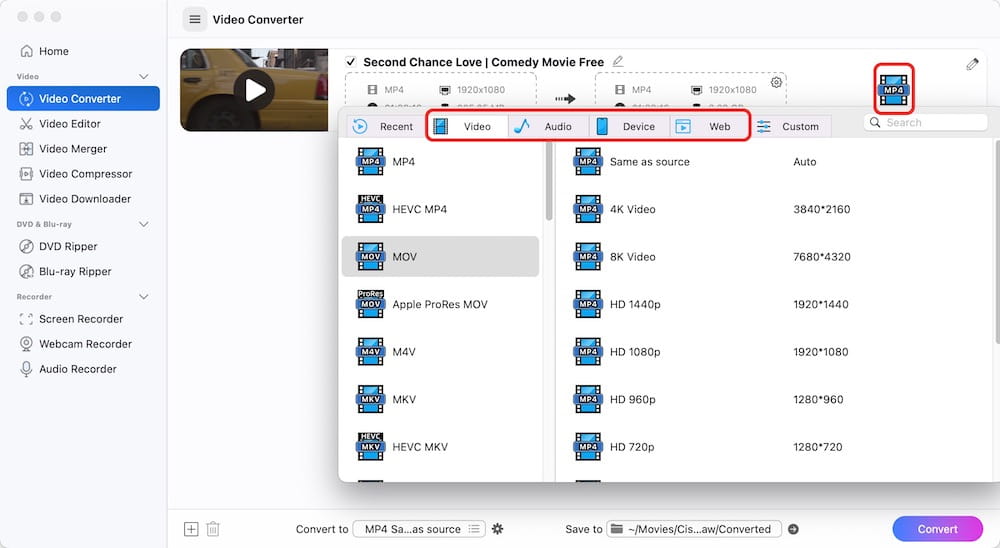Image resolution: width=1000 pixels, height=548 pixels.
Task: Switch to the Device format tab
Action: click(x=629, y=126)
